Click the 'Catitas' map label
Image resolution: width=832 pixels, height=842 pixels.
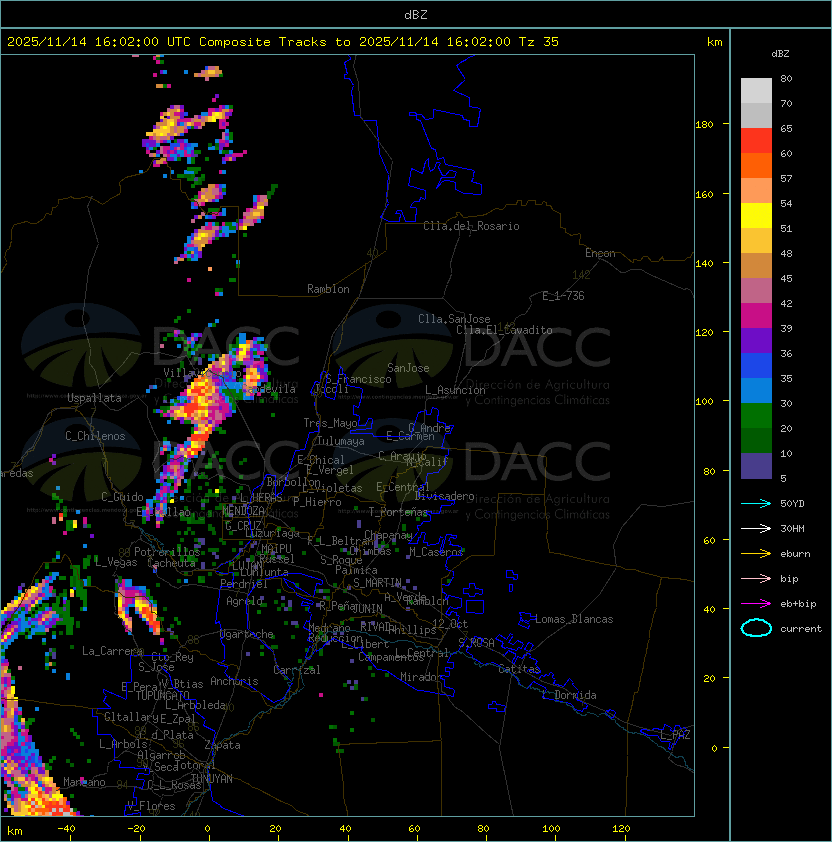[x=519, y=669]
